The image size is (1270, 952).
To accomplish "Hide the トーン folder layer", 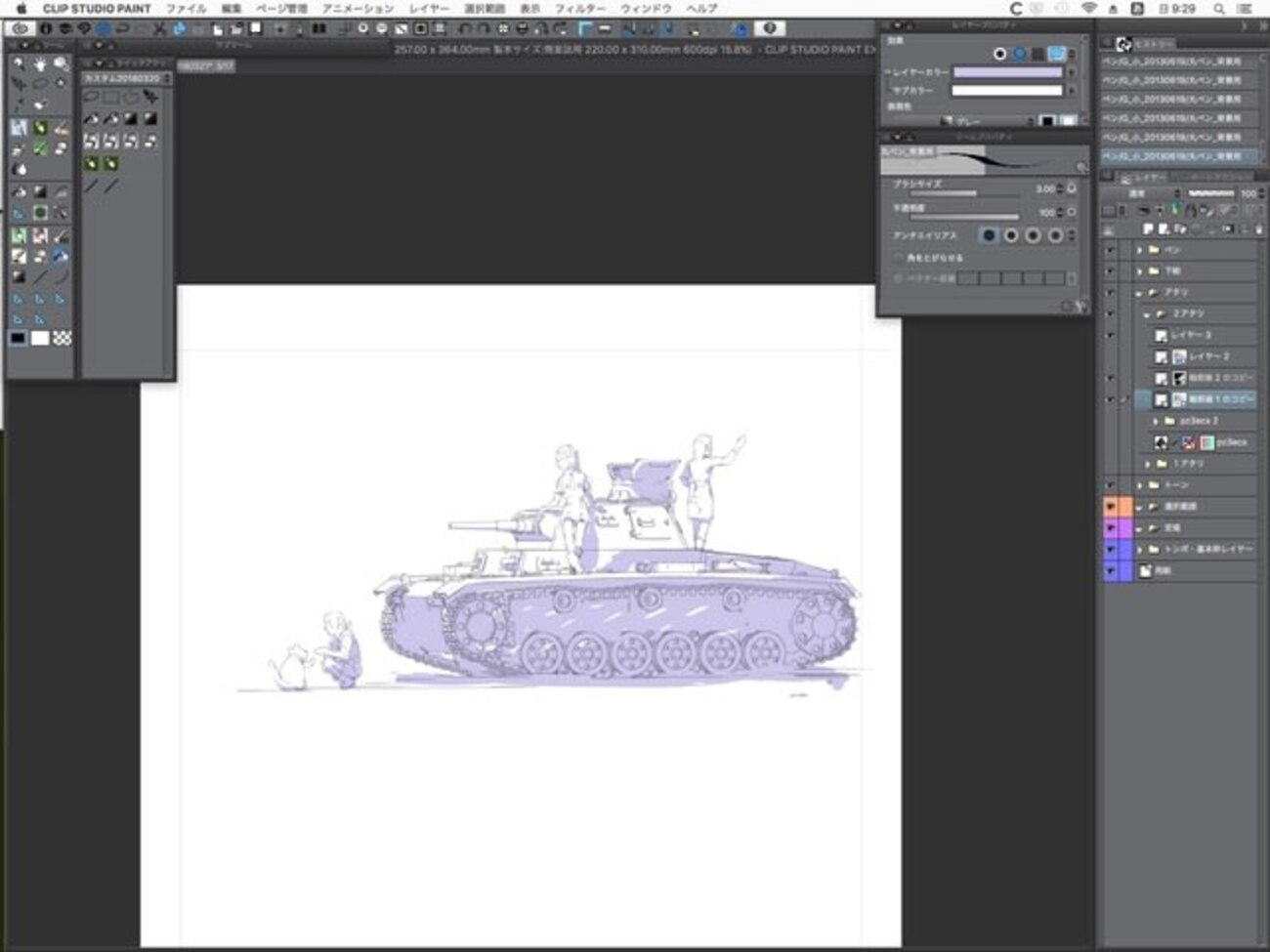I will point(1110,485).
